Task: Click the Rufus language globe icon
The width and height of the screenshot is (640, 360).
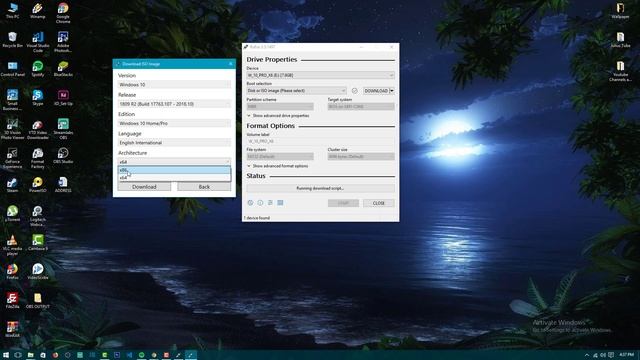Action: (250, 203)
